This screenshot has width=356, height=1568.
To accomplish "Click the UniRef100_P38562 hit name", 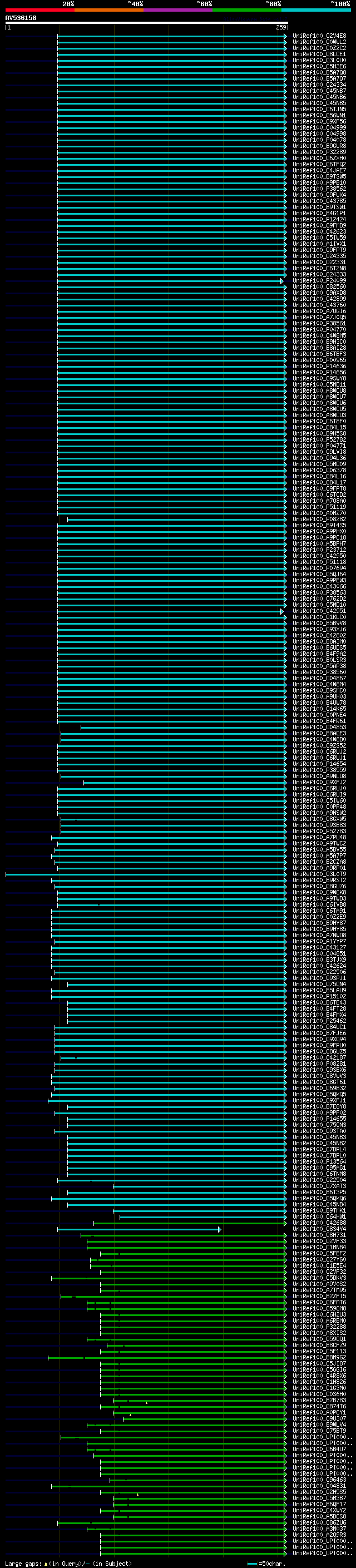I will point(319,189).
